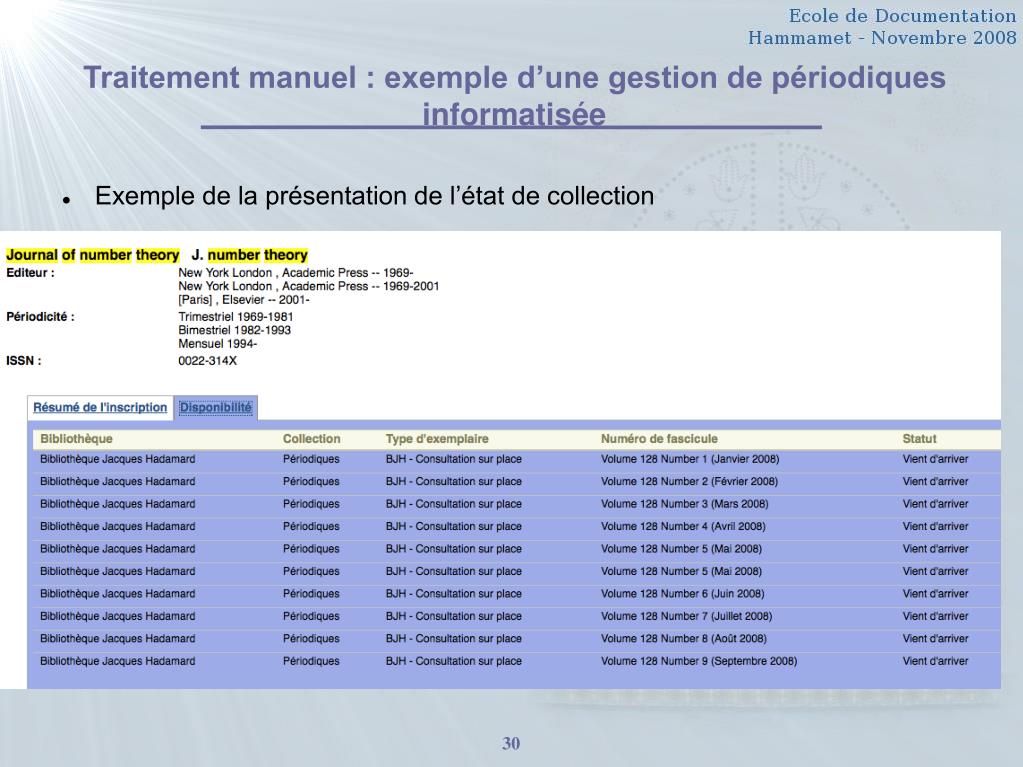Select Volume 128 Number 2 (Février 2008)

click(x=689, y=481)
